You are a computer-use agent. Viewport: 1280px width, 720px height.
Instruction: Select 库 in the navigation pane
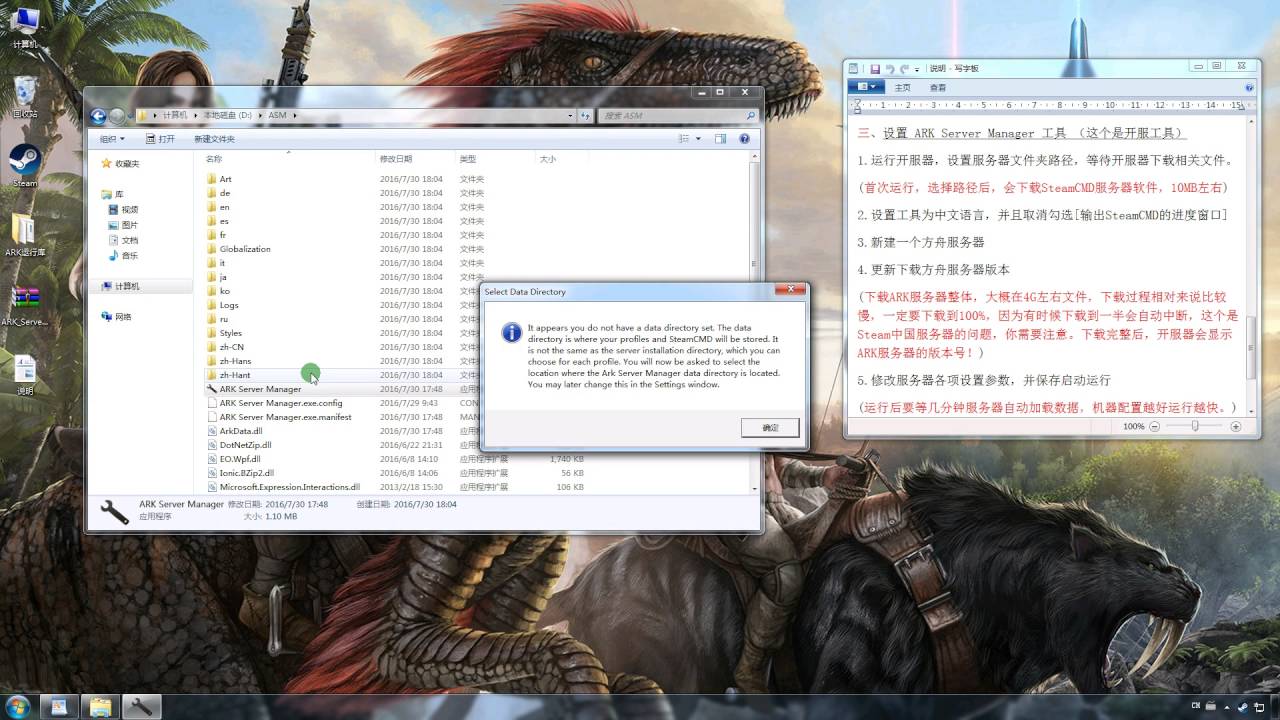click(112, 194)
